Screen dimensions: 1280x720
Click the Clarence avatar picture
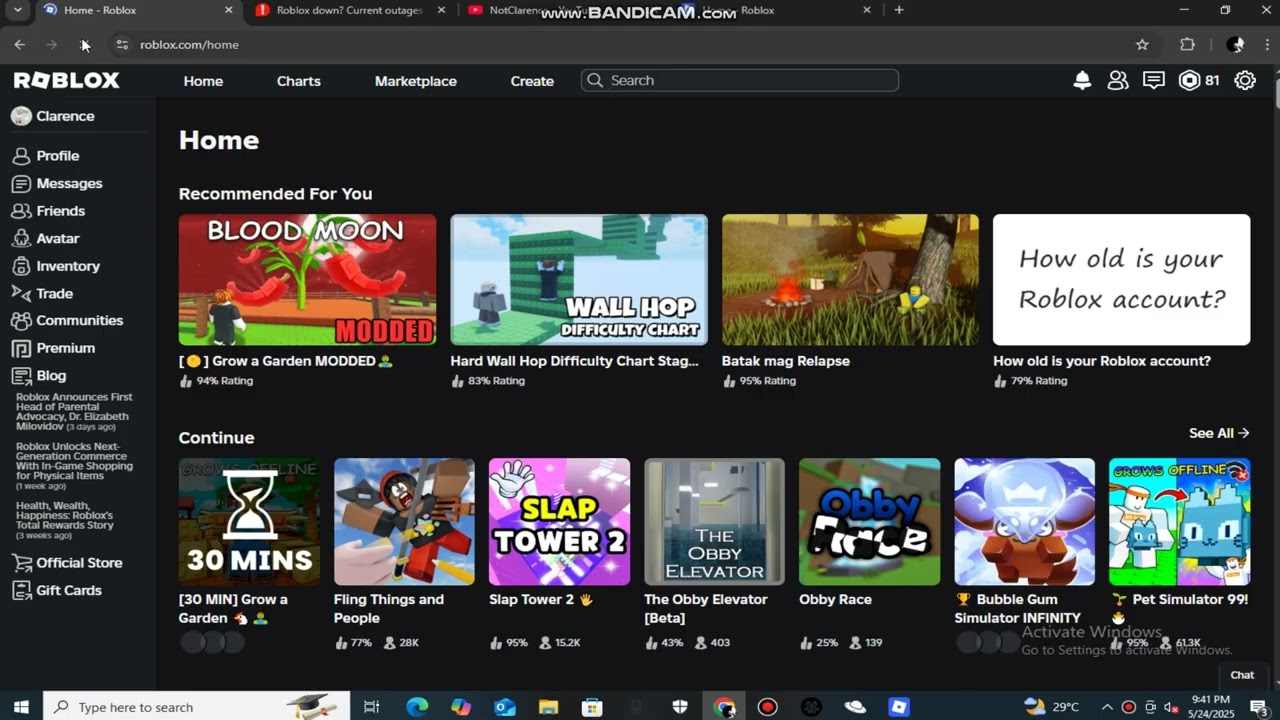click(x=21, y=116)
